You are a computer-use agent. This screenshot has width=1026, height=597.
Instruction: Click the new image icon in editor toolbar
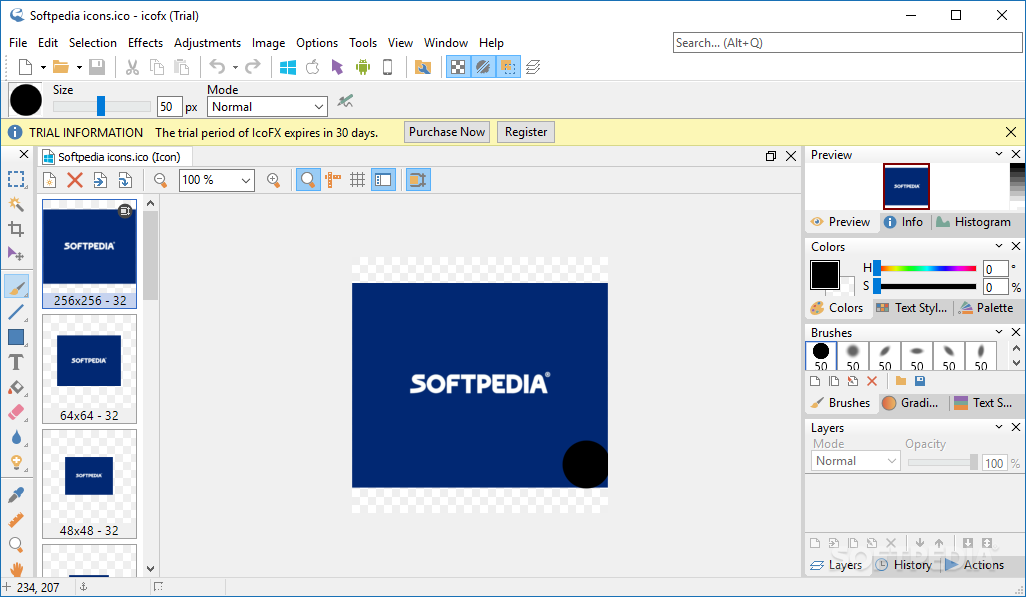click(50, 180)
